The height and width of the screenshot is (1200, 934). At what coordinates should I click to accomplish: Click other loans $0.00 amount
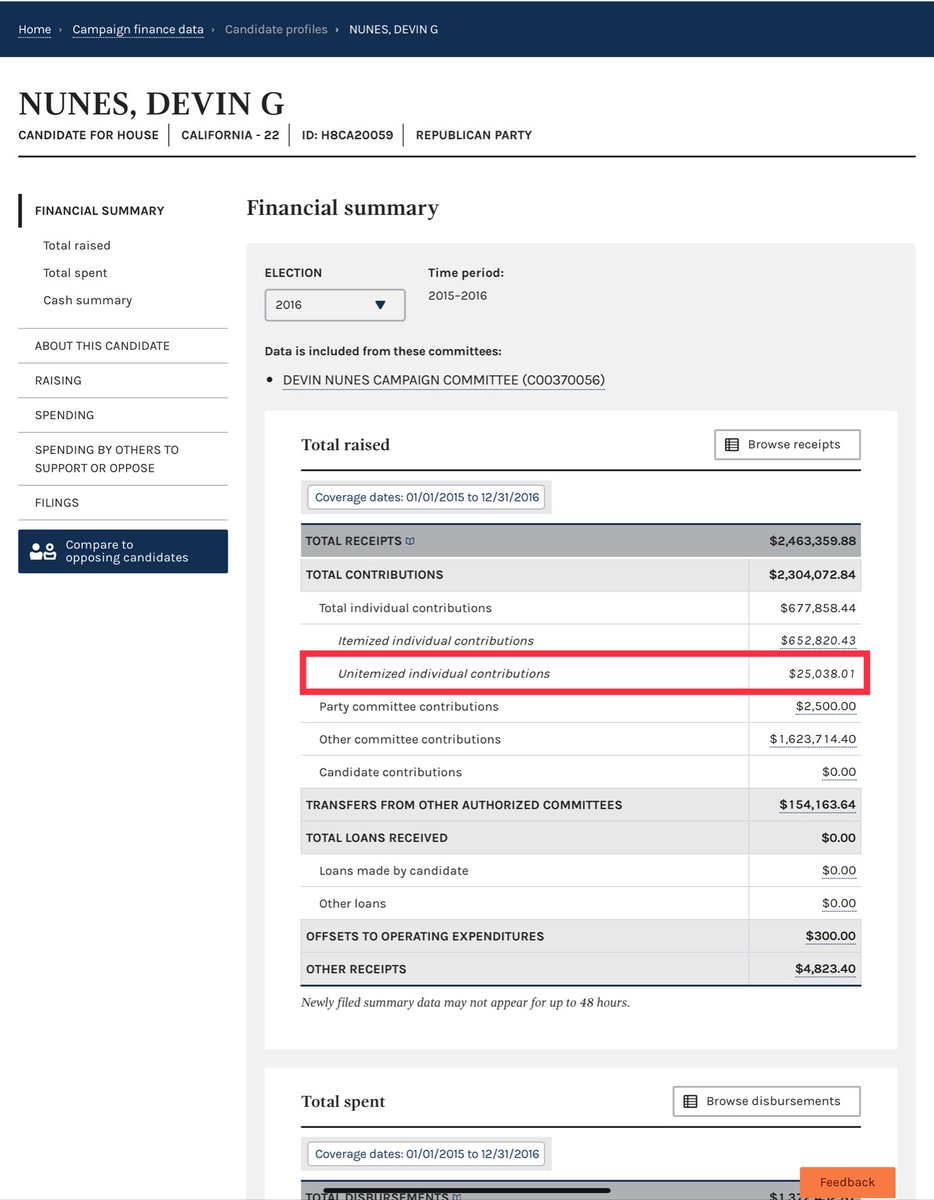click(839, 904)
